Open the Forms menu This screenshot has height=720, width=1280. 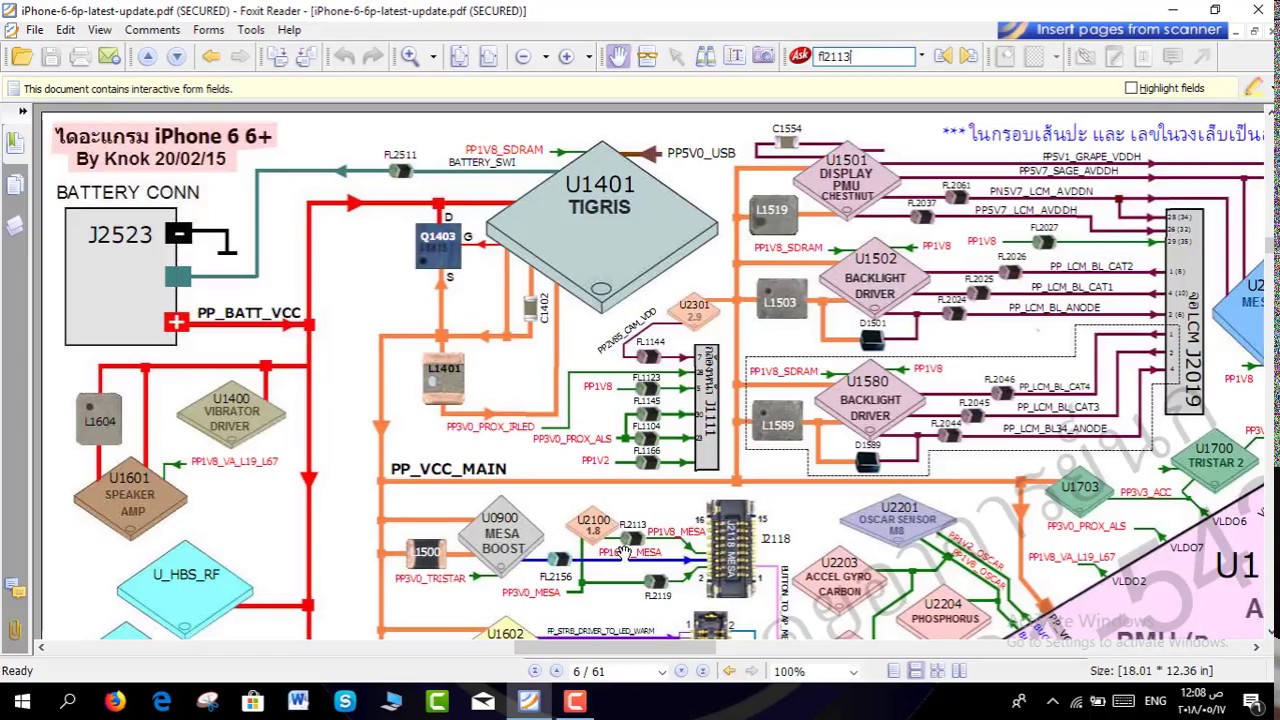pyautogui.click(x=208, y=30)
